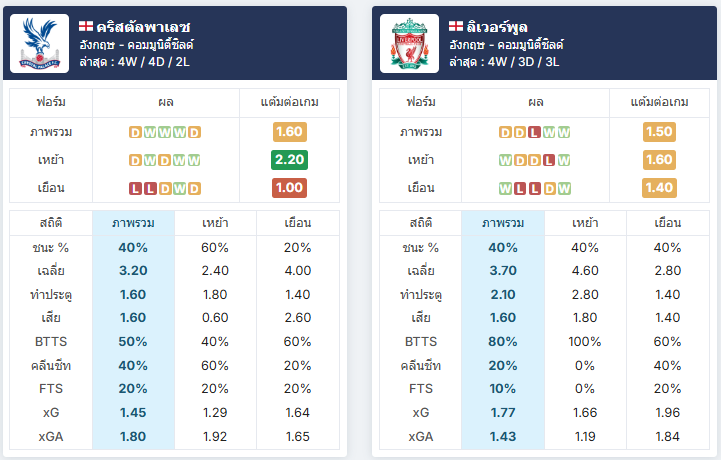721x460 pixels.
Task: Select the เยือน stats tab for Liverpool
Action: pyautogui.click(x=668, y=223)
